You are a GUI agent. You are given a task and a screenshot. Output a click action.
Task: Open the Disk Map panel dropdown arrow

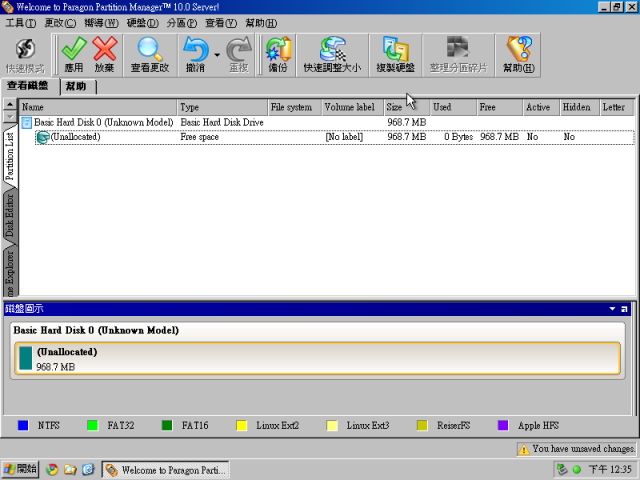(612, 309)
